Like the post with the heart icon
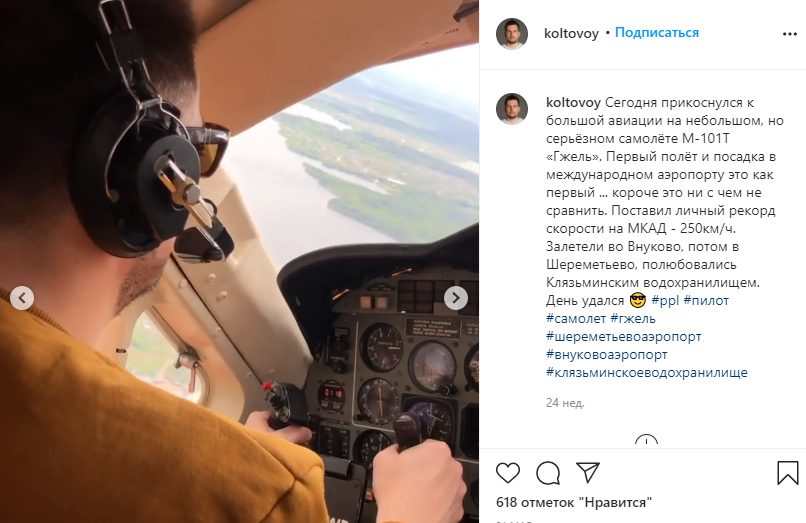This screenshot has height=523, width=806. [508, 473]
